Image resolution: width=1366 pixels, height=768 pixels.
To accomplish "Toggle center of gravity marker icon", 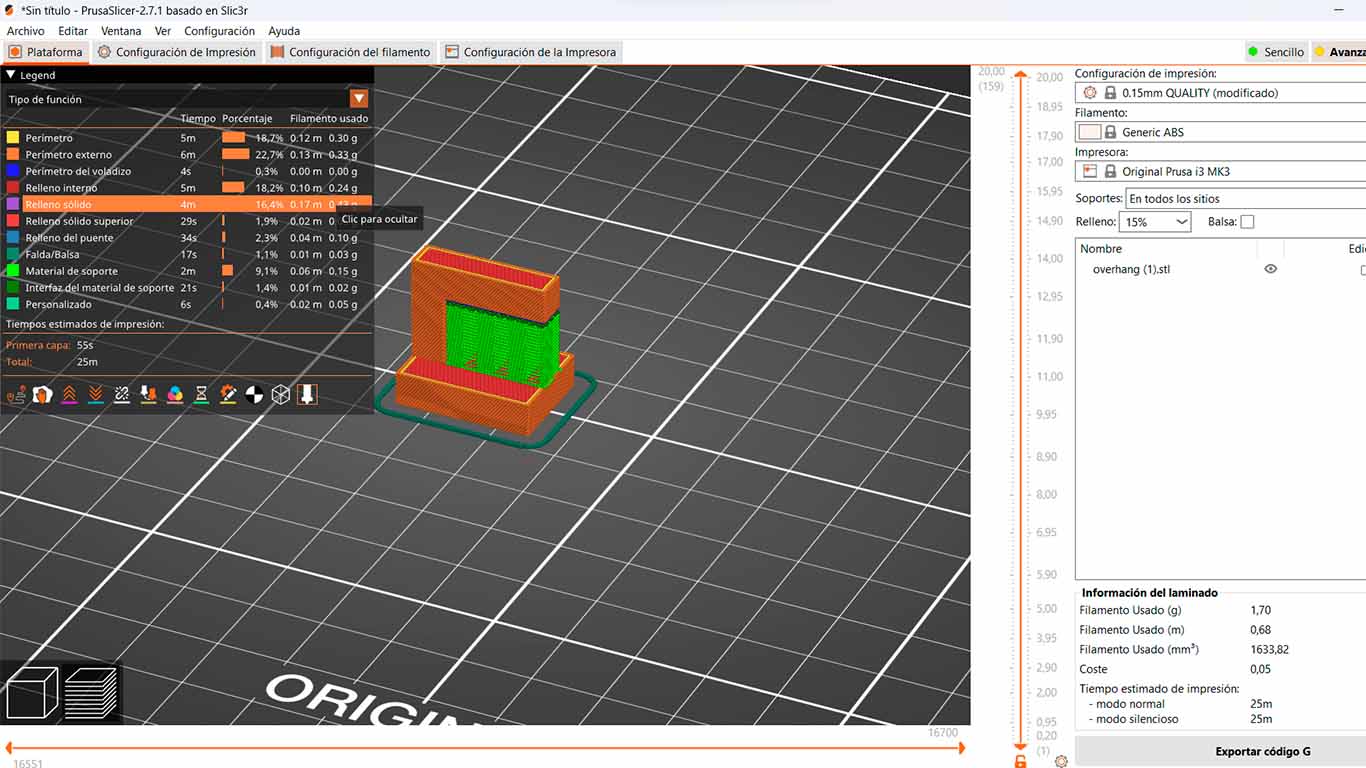I will (254, 394).
